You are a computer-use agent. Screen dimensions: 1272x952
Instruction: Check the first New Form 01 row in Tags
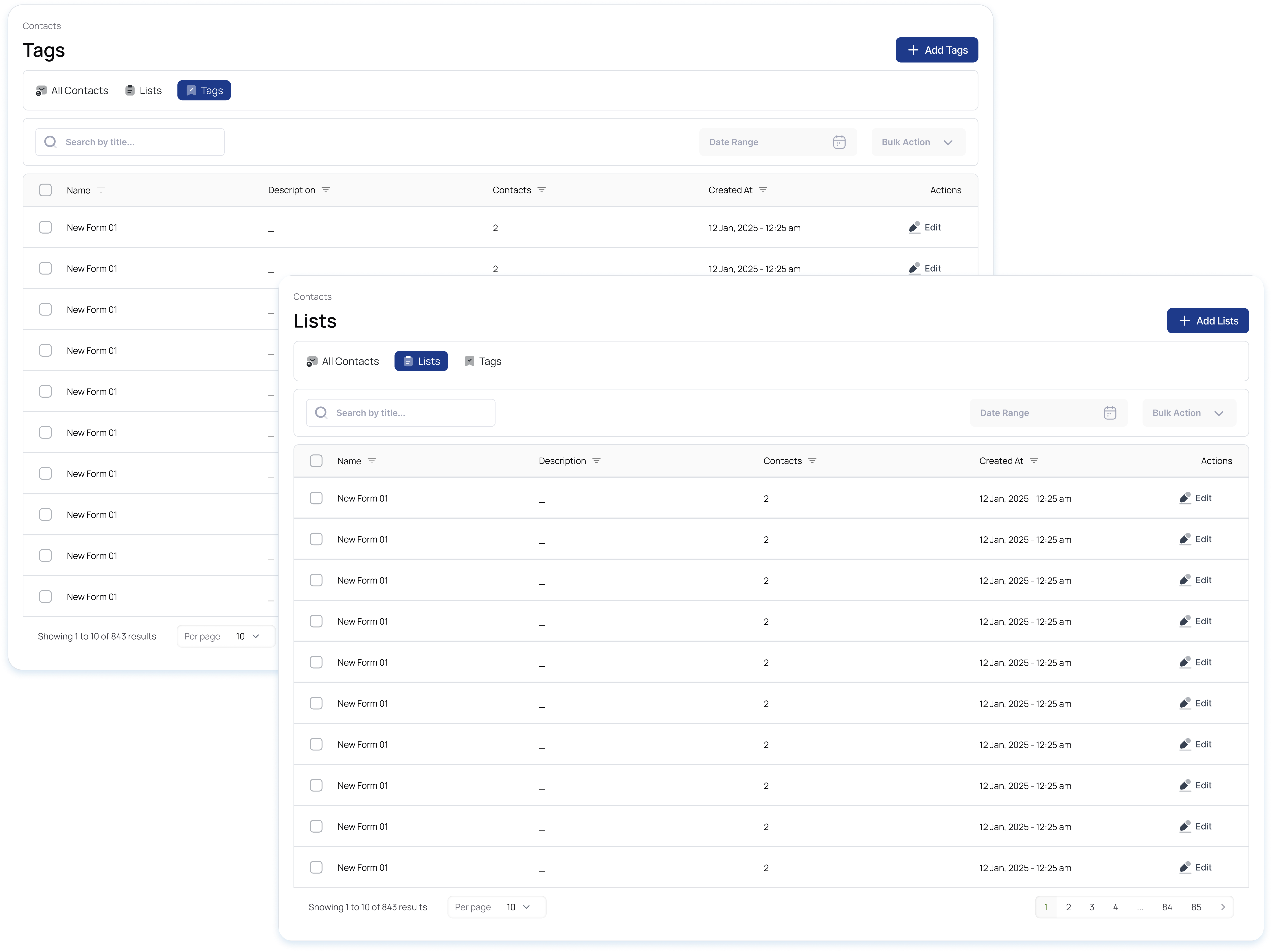(45, 227)
